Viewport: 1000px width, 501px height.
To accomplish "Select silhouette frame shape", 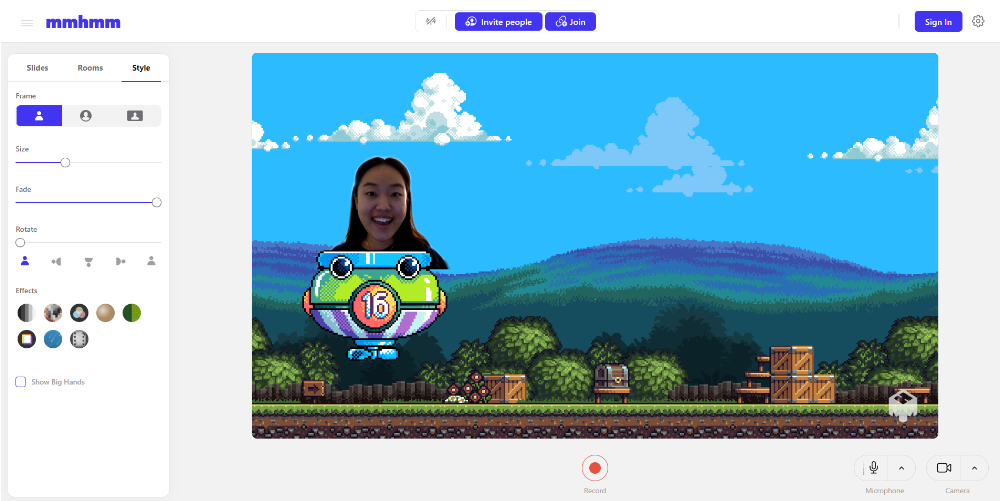I will [39, 116].
